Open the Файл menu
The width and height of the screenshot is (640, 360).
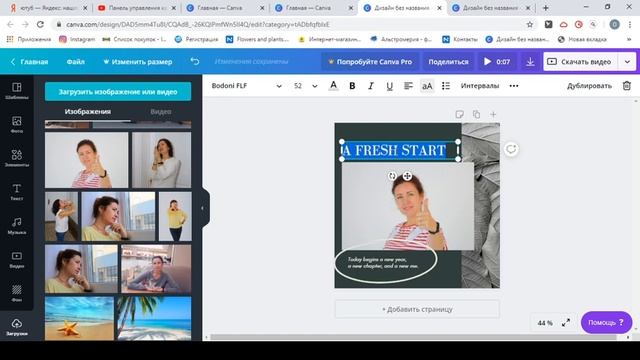(x=76, y=62)
